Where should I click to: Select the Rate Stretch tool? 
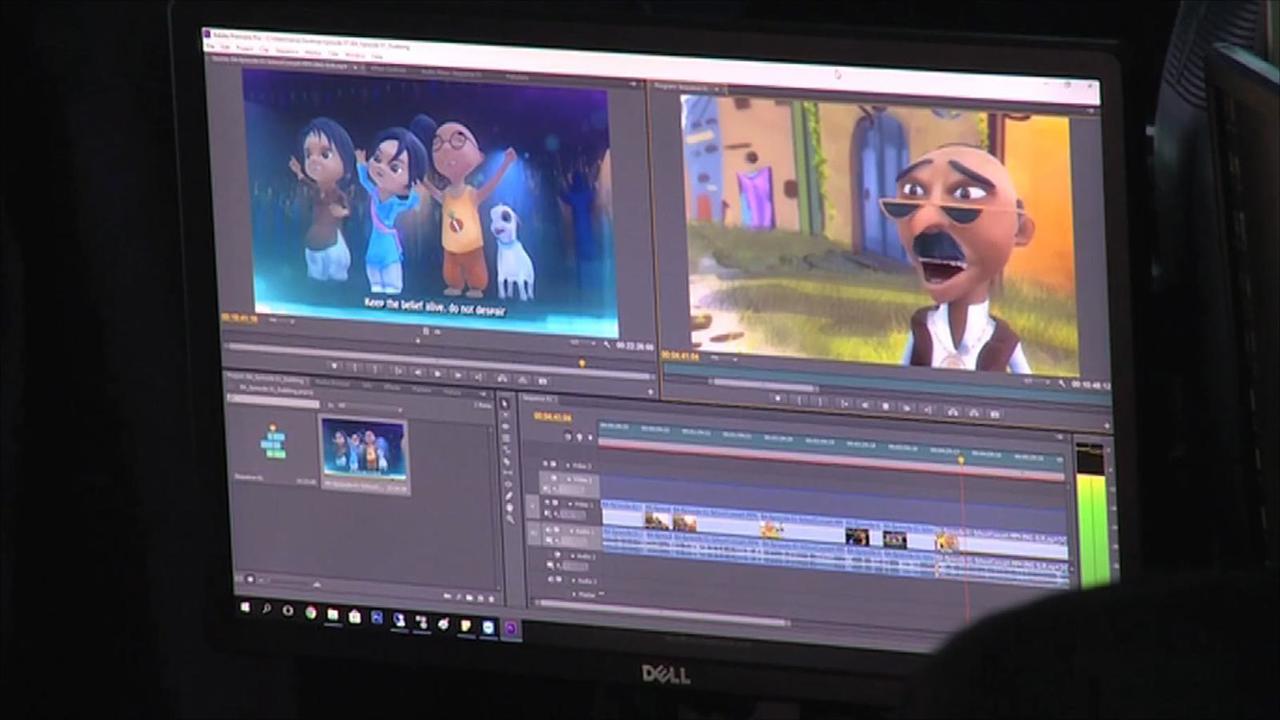click(x=507, y=450)
